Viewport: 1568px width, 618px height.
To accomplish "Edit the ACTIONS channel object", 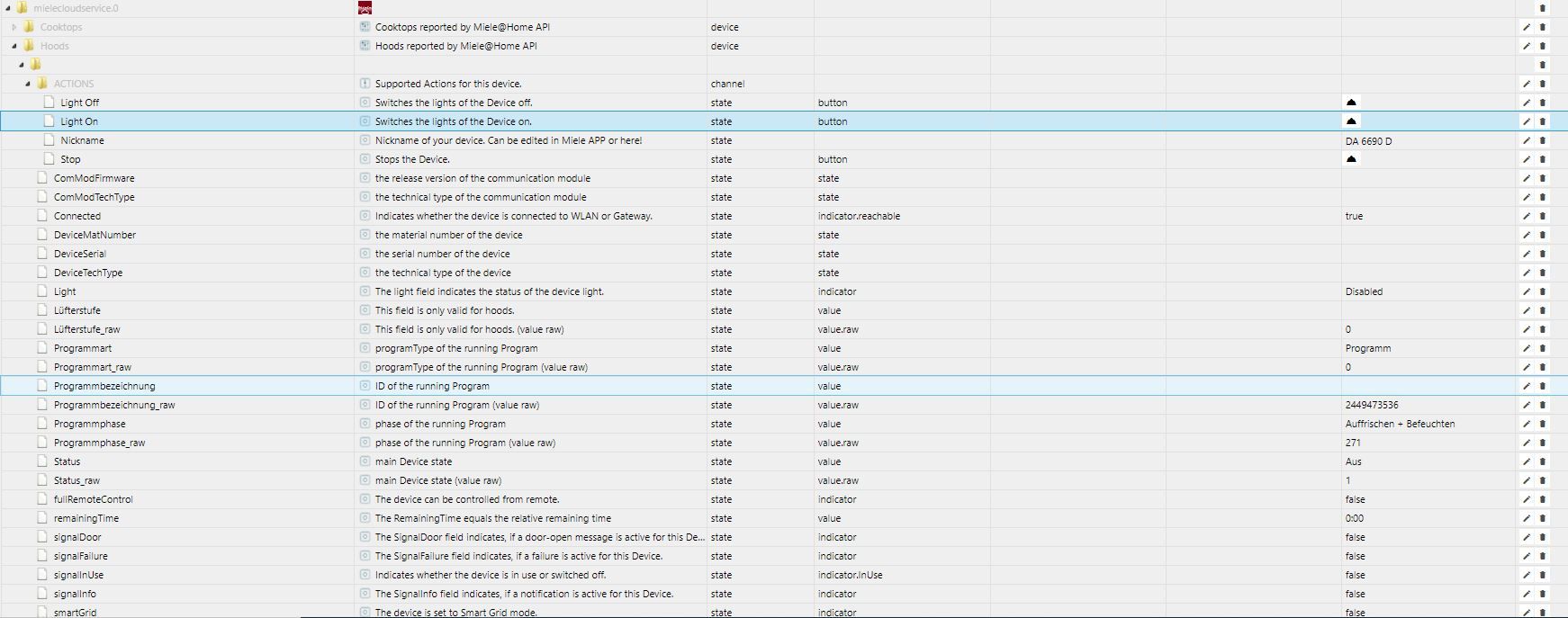I will (1527, 84).
